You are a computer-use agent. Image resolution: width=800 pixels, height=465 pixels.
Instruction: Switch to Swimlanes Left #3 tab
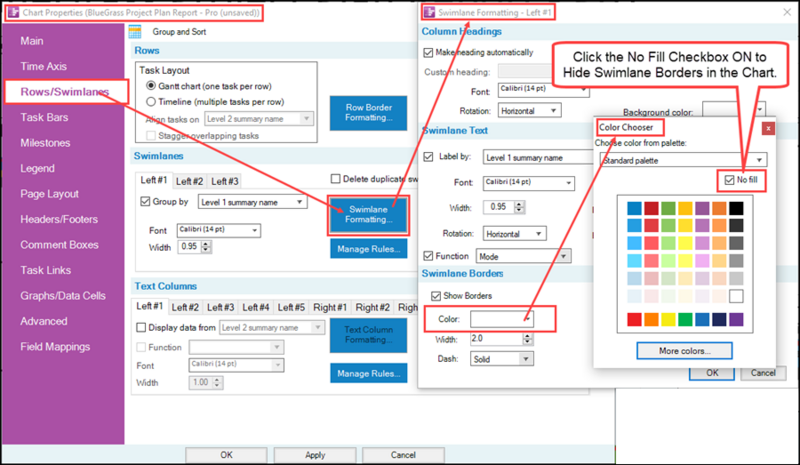click(224, 181)
